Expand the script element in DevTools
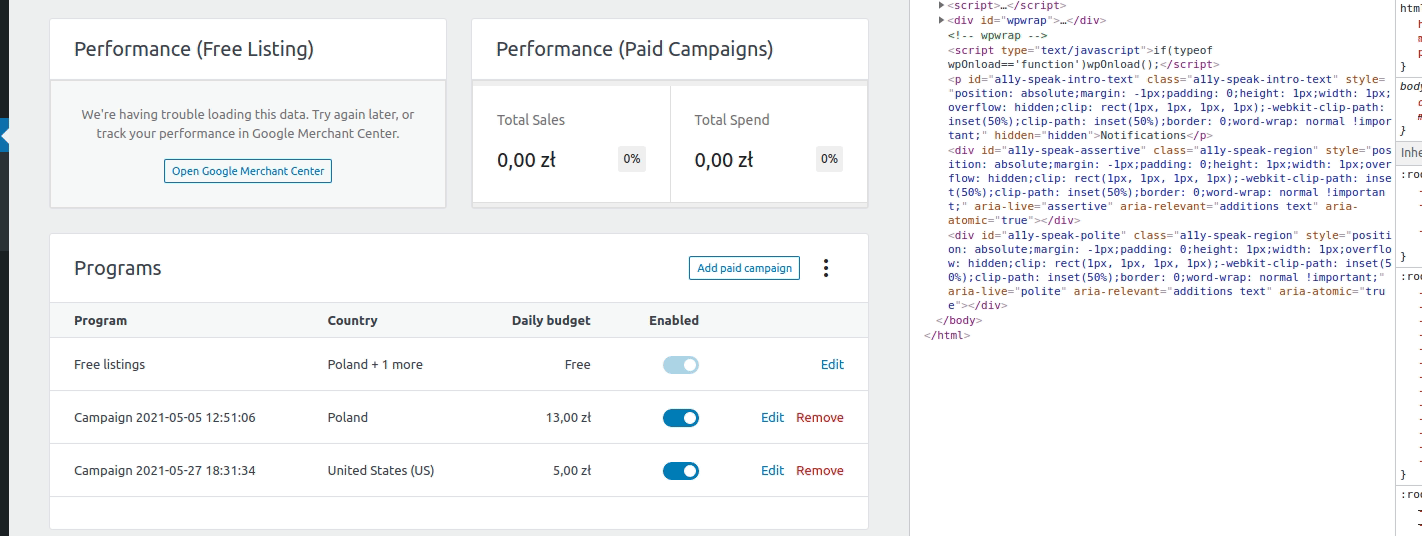 coord(942,6)
